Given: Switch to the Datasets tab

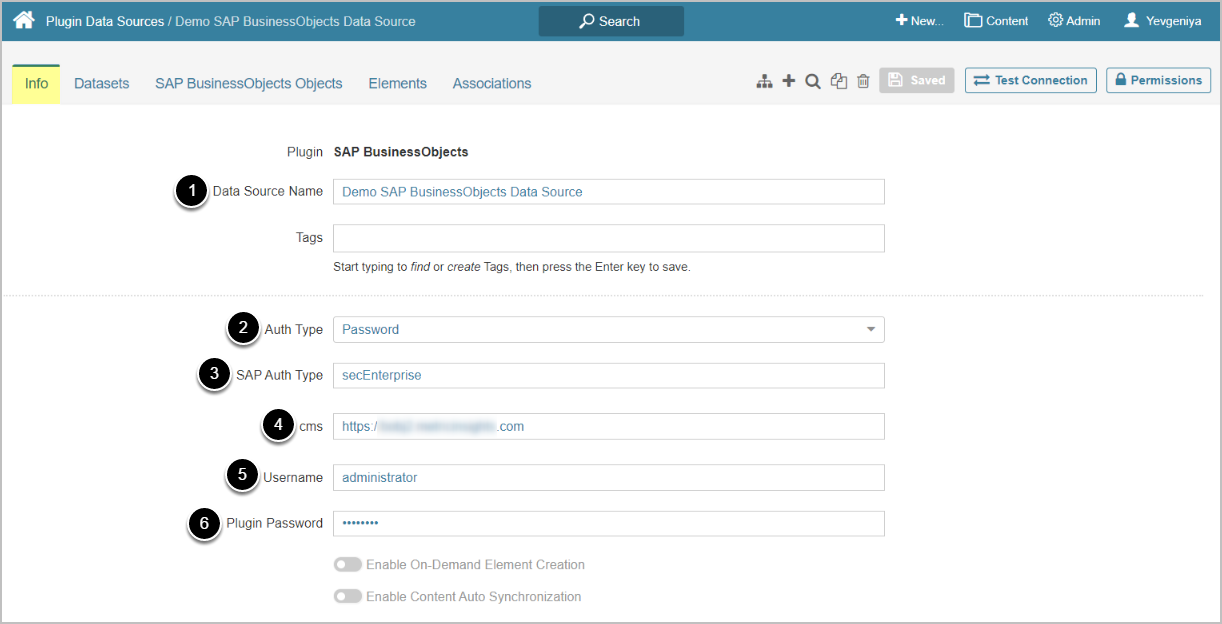Looking at the screenshot, I should 102,84.
